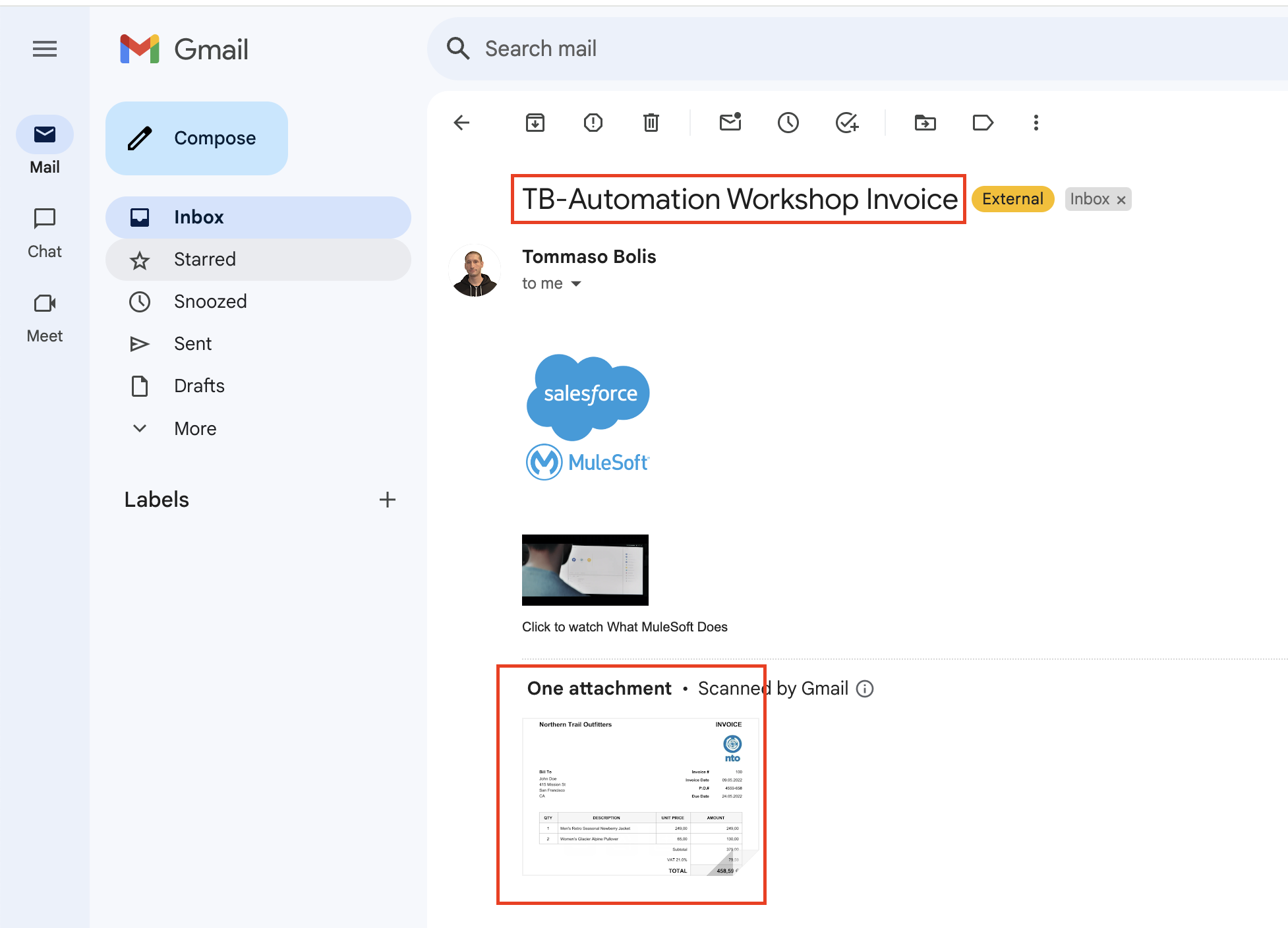Click the 'Labels' heading in sidebar
1288x928 pixels.
click(157, 500)
